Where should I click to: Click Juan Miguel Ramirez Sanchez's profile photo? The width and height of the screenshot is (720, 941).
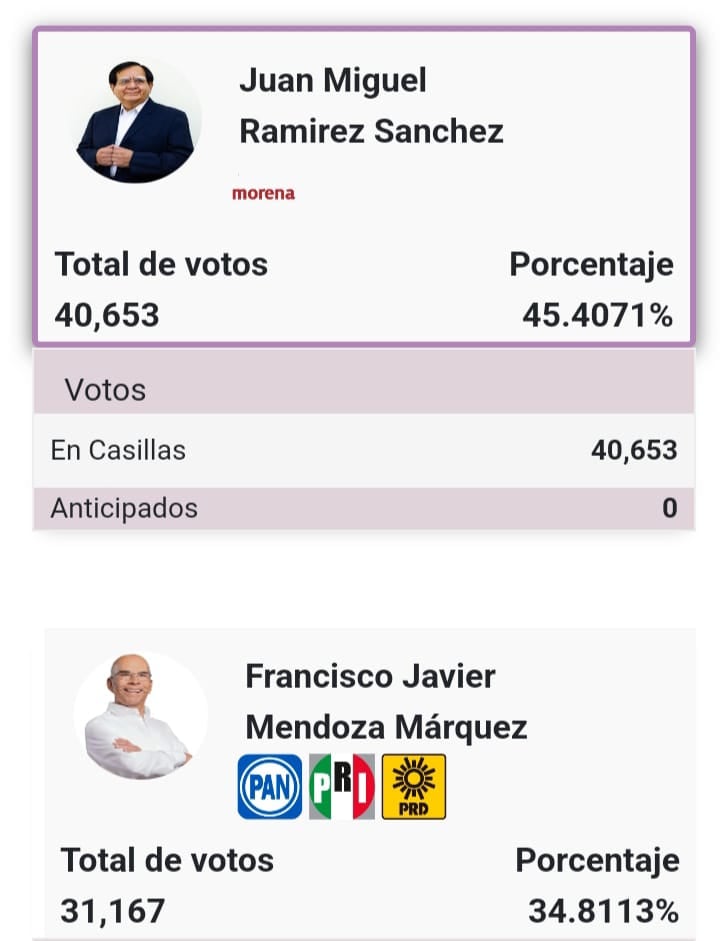coord(135,122)
